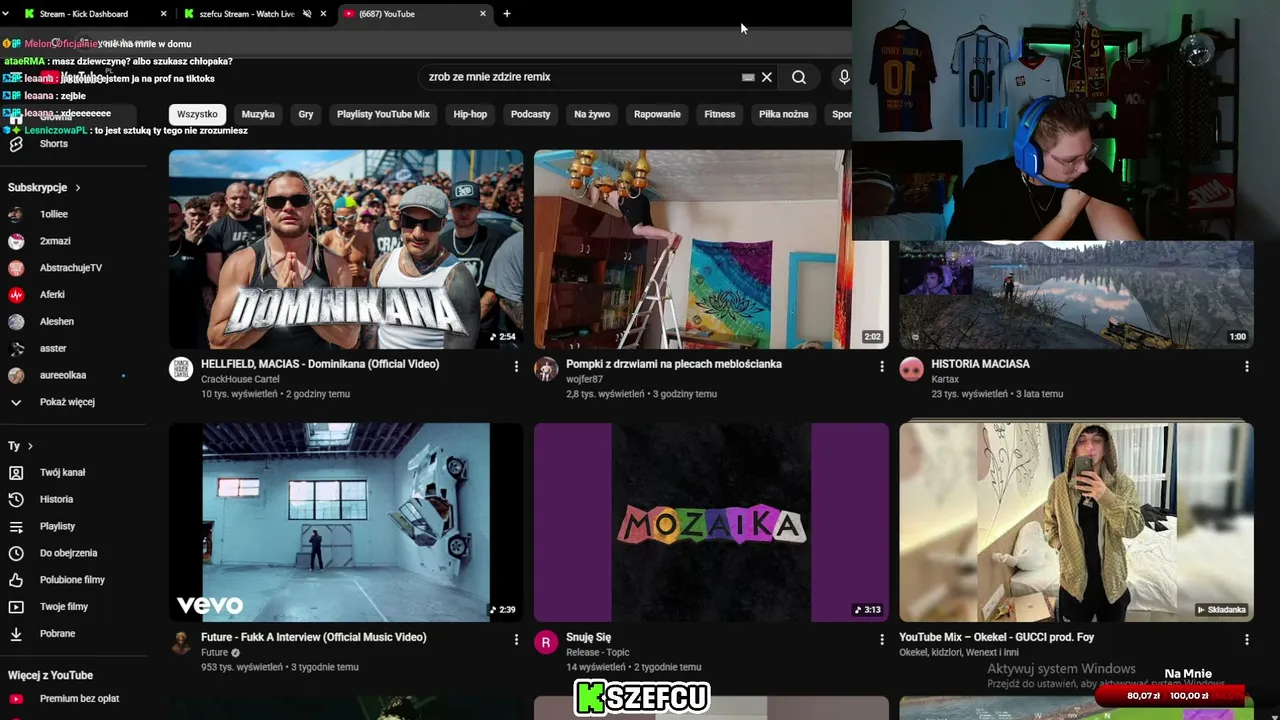Open the Do obejrzenia watch-later icon
The height and width of the screenshot is (720, 1280).
pyautogui.click(x=16, y=553)
